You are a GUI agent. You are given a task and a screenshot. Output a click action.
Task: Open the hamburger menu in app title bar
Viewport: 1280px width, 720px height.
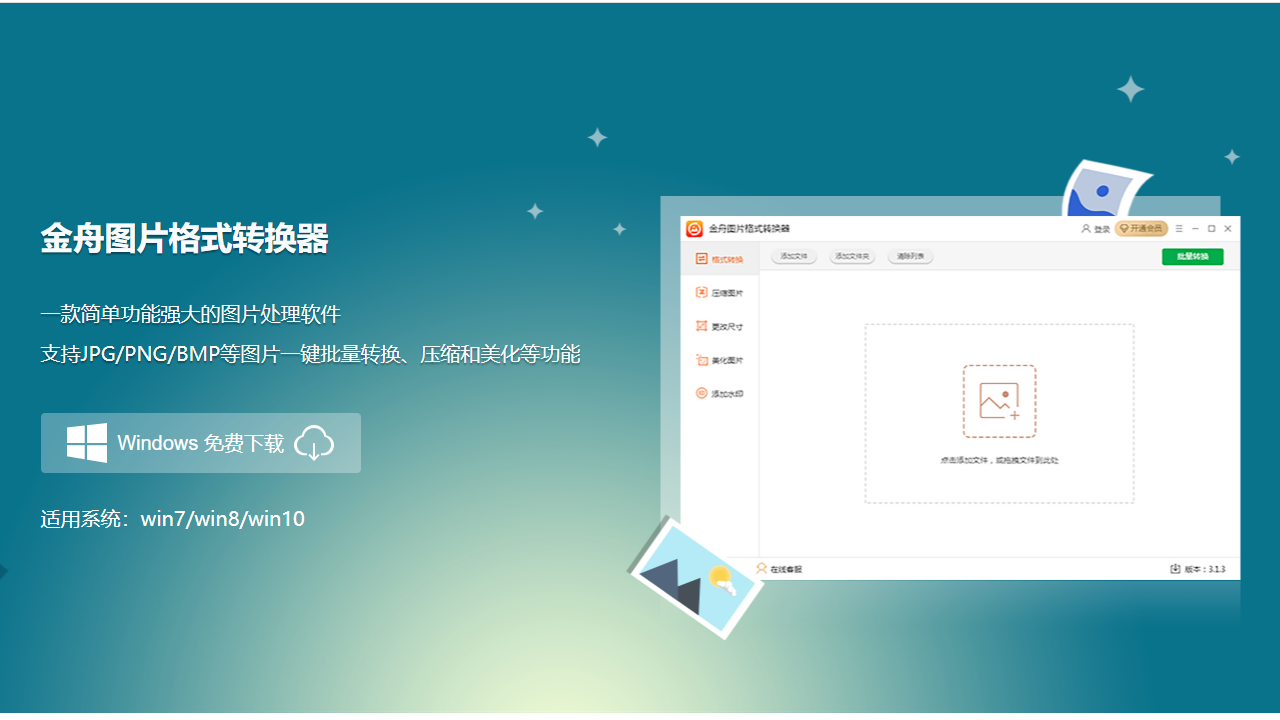point(1179,229)
